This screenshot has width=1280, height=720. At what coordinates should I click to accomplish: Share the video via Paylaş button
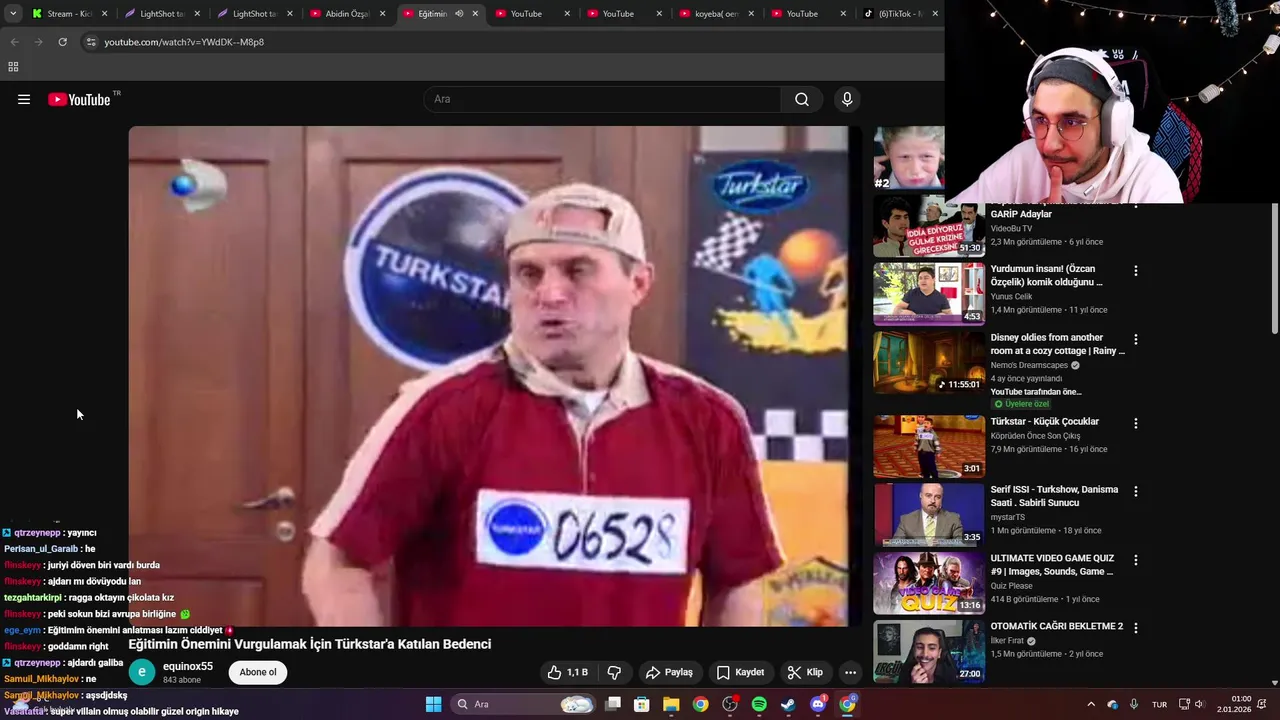tap(669, 672)
